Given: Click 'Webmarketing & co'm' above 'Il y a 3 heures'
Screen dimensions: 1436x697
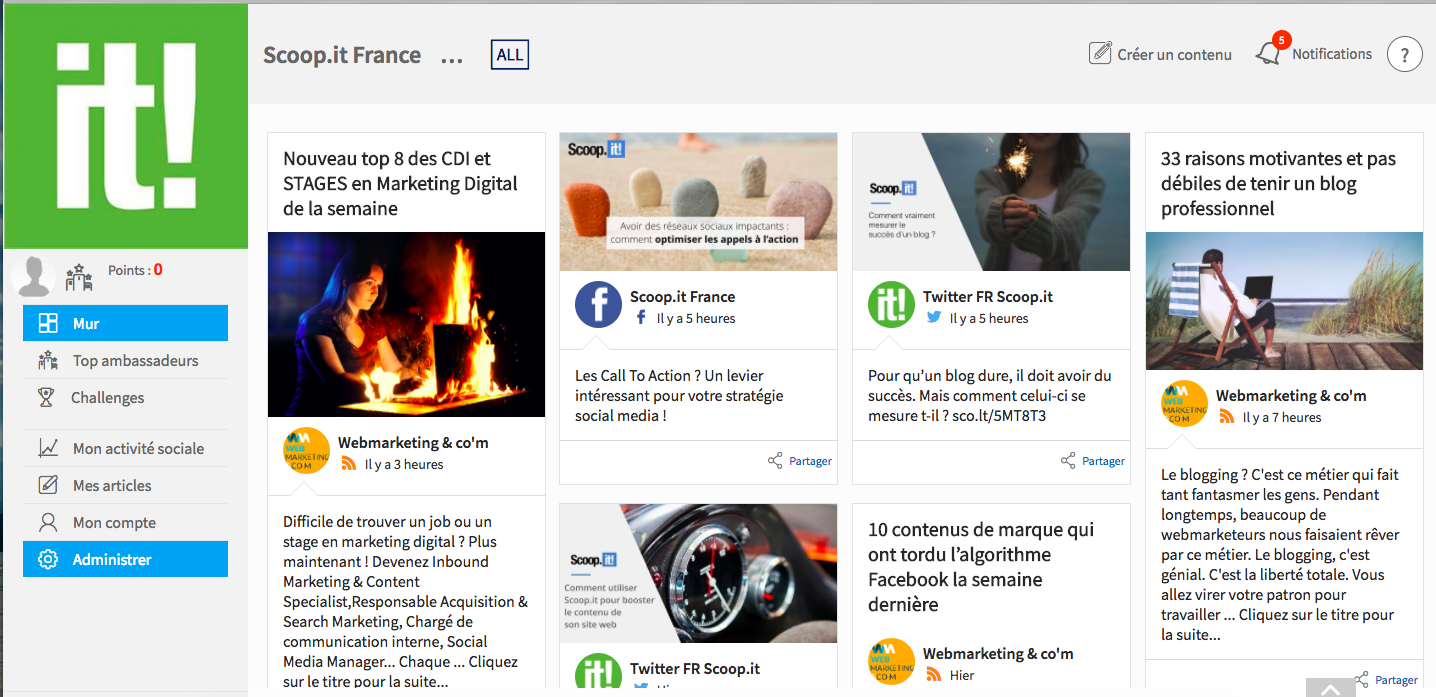Looking at the screenshot, I should 413,443.
